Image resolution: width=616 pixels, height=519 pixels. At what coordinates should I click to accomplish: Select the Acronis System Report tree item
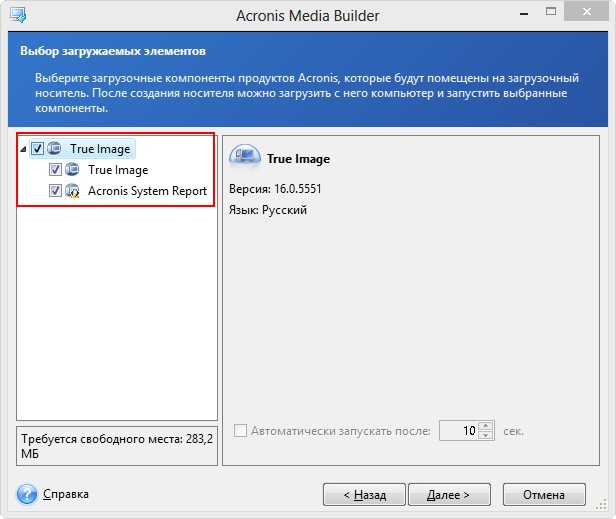[147, 191]
